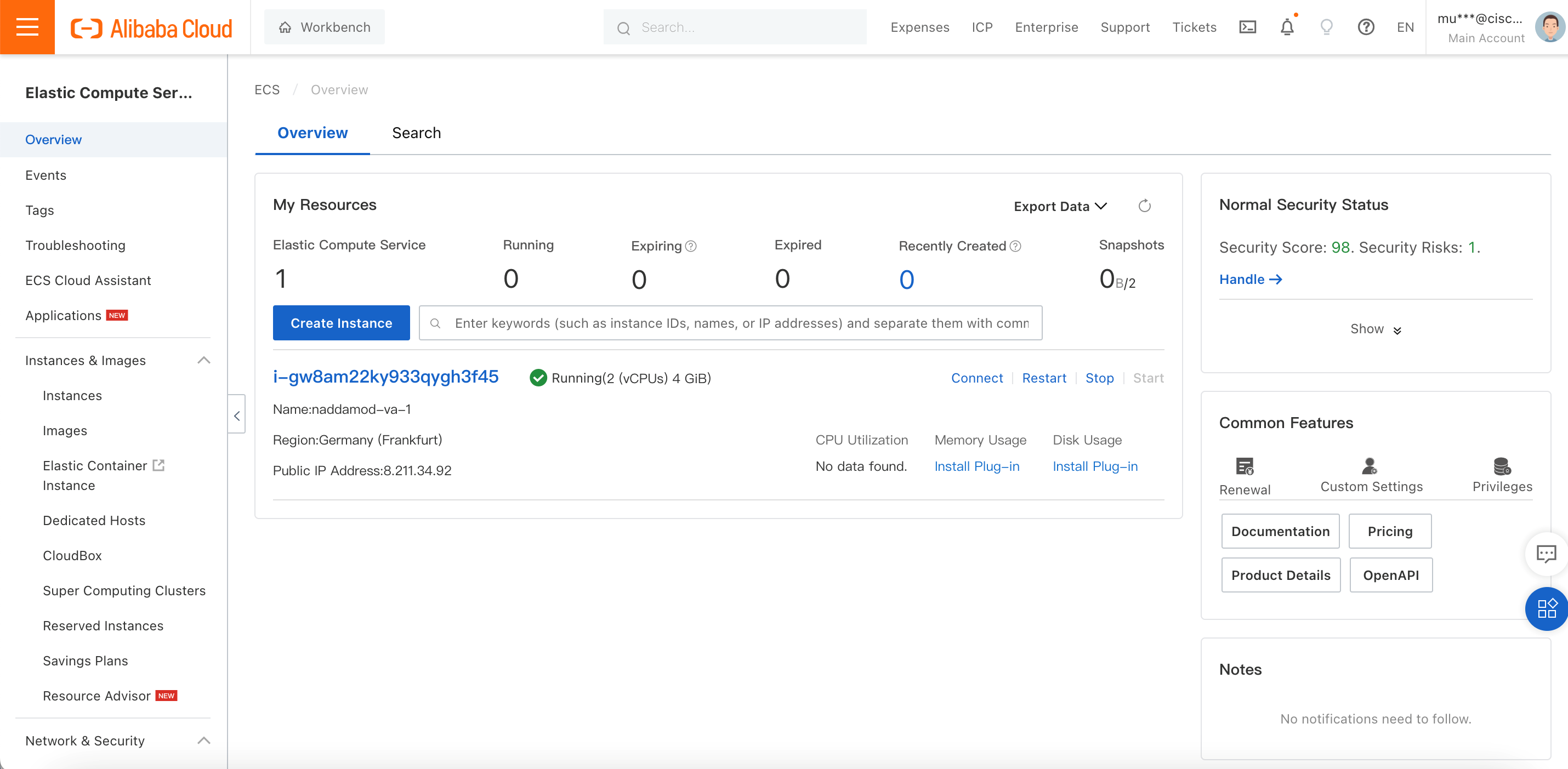Viewport: 1568px width, 769px height.
Task: Open the Privileges feature icon
Action: [1502, 466]
